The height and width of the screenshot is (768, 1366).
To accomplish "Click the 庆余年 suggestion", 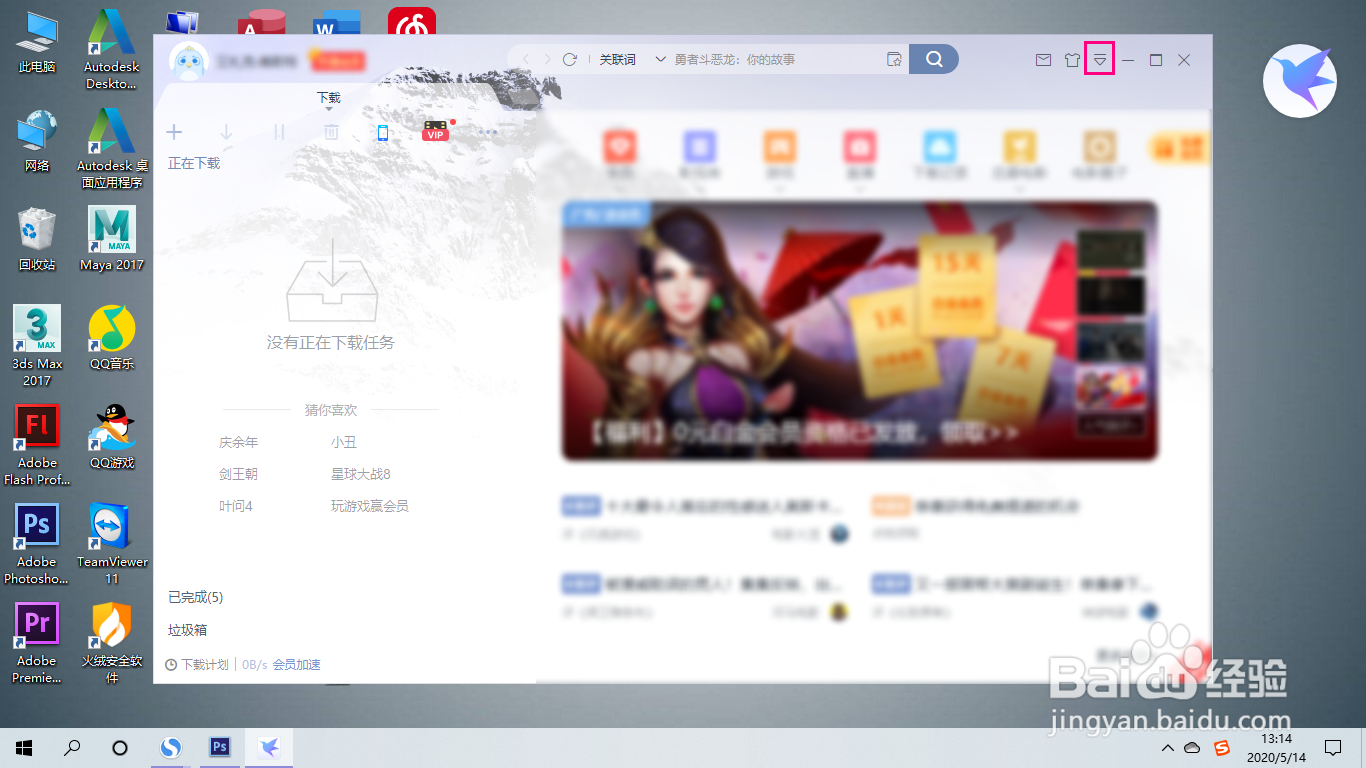I will coord(238,442).
